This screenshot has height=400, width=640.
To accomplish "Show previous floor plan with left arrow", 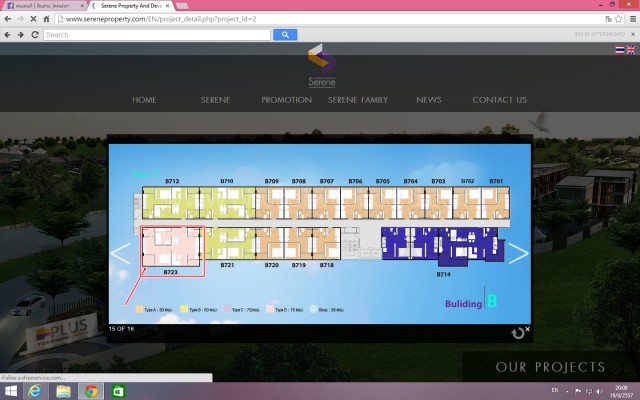I will tap(120, 253).
